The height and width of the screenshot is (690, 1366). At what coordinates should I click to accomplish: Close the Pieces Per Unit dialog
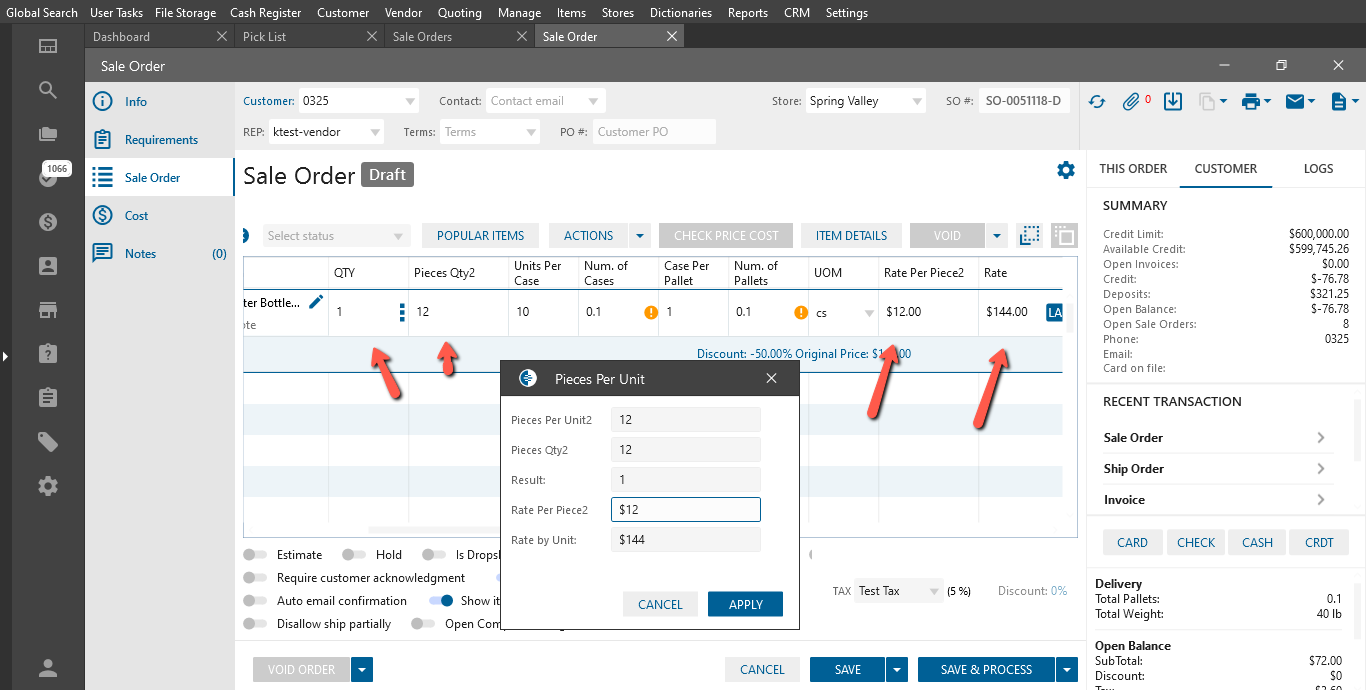(771, 378)
